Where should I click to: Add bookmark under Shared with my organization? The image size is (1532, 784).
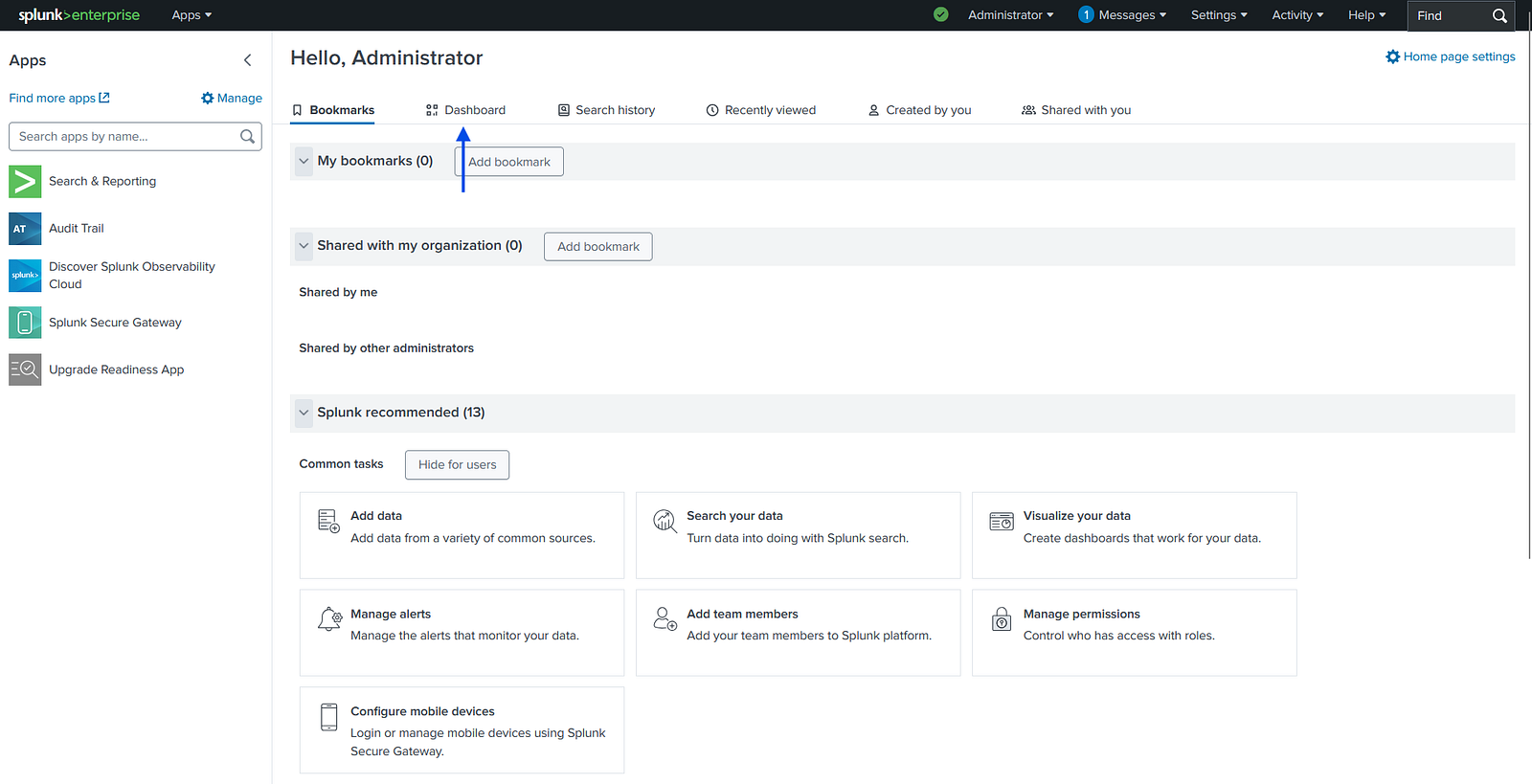598,247
